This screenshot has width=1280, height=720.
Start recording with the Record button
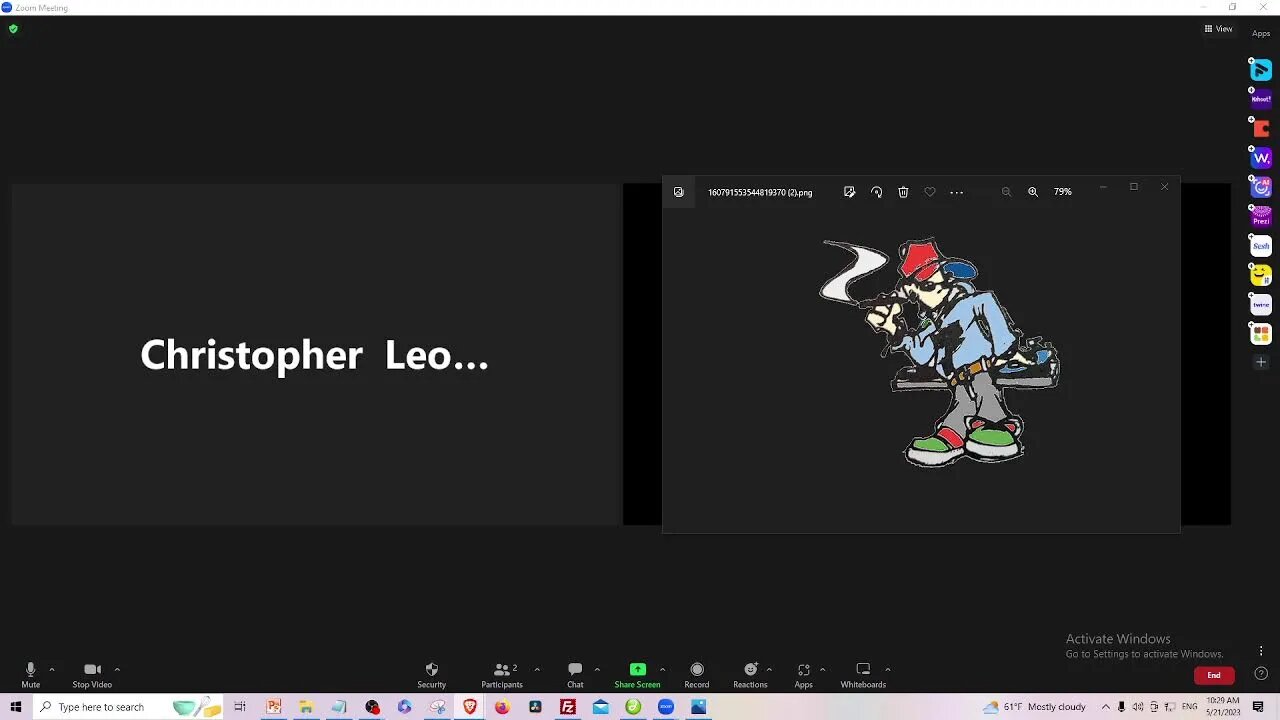697,675
